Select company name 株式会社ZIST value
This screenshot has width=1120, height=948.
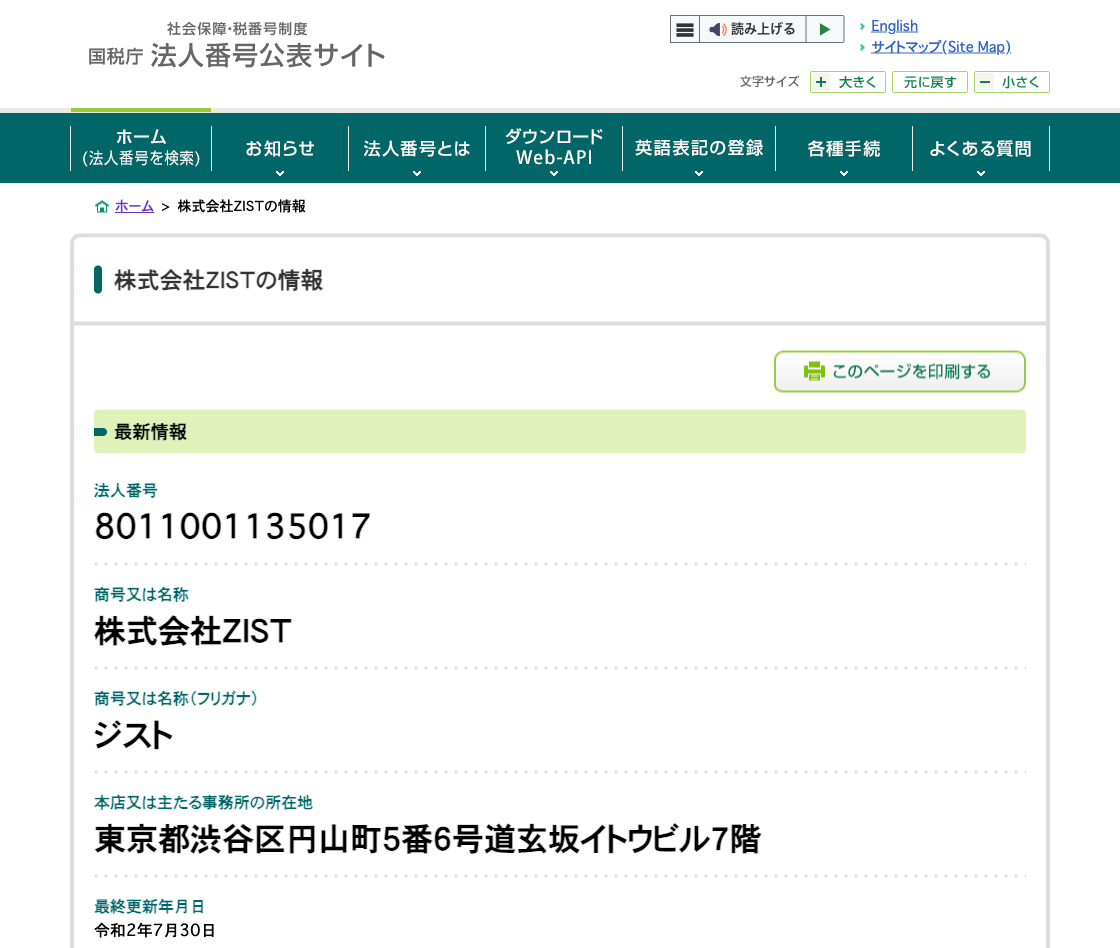[x=193, y=632]
